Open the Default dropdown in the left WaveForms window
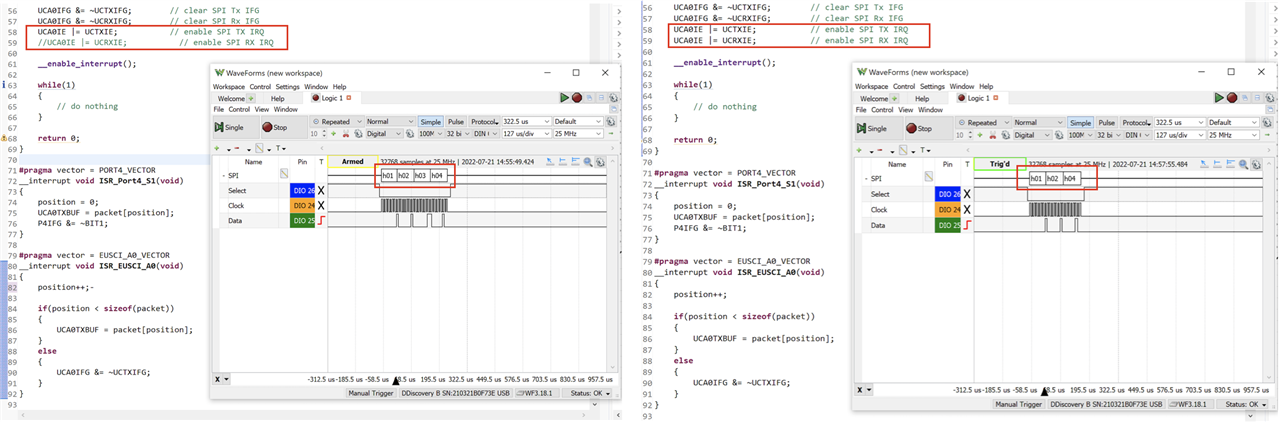The image size is (1280, 422). 578,122
